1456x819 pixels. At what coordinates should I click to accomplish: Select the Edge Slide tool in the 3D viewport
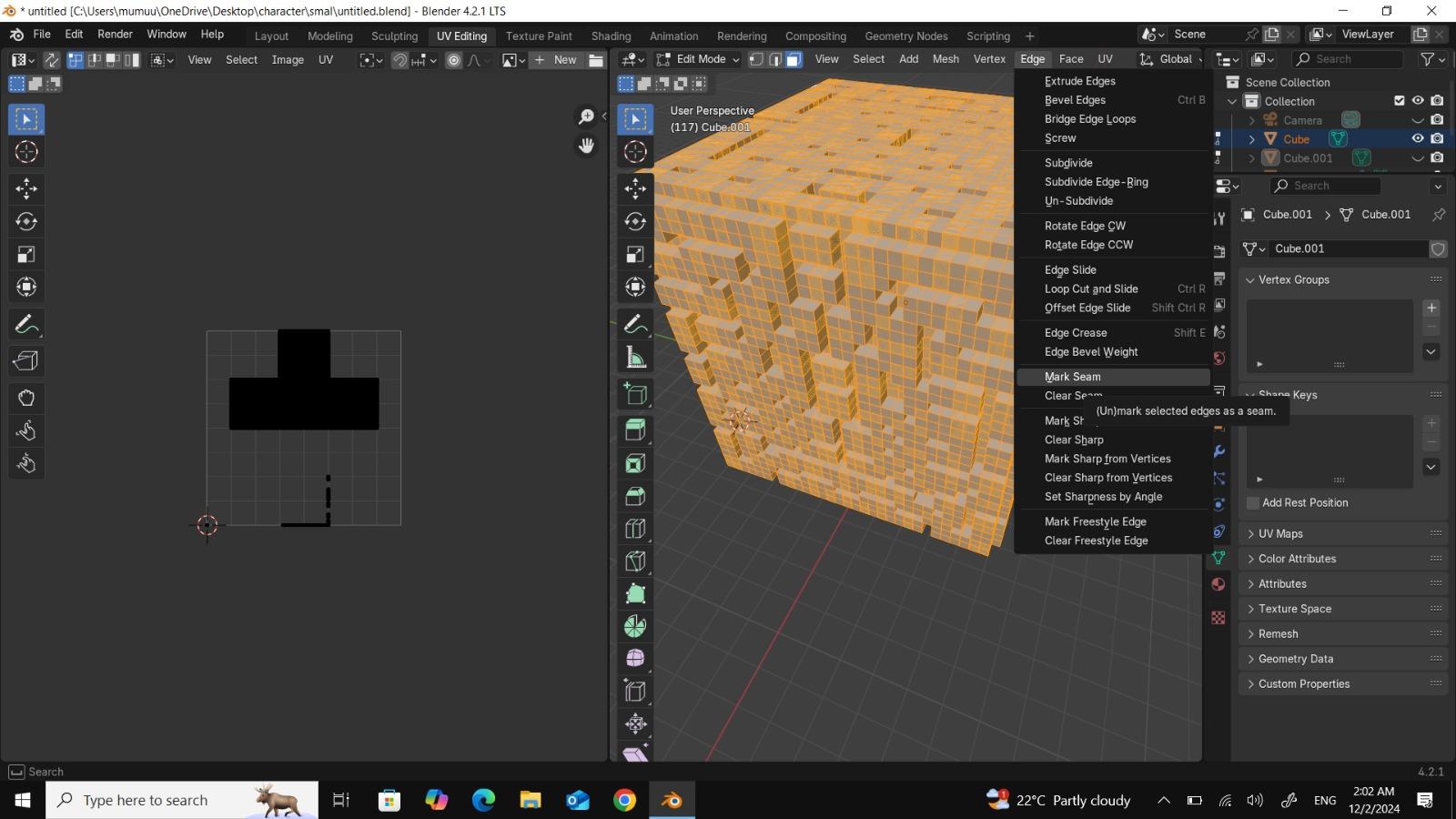[x=635, y=691]
